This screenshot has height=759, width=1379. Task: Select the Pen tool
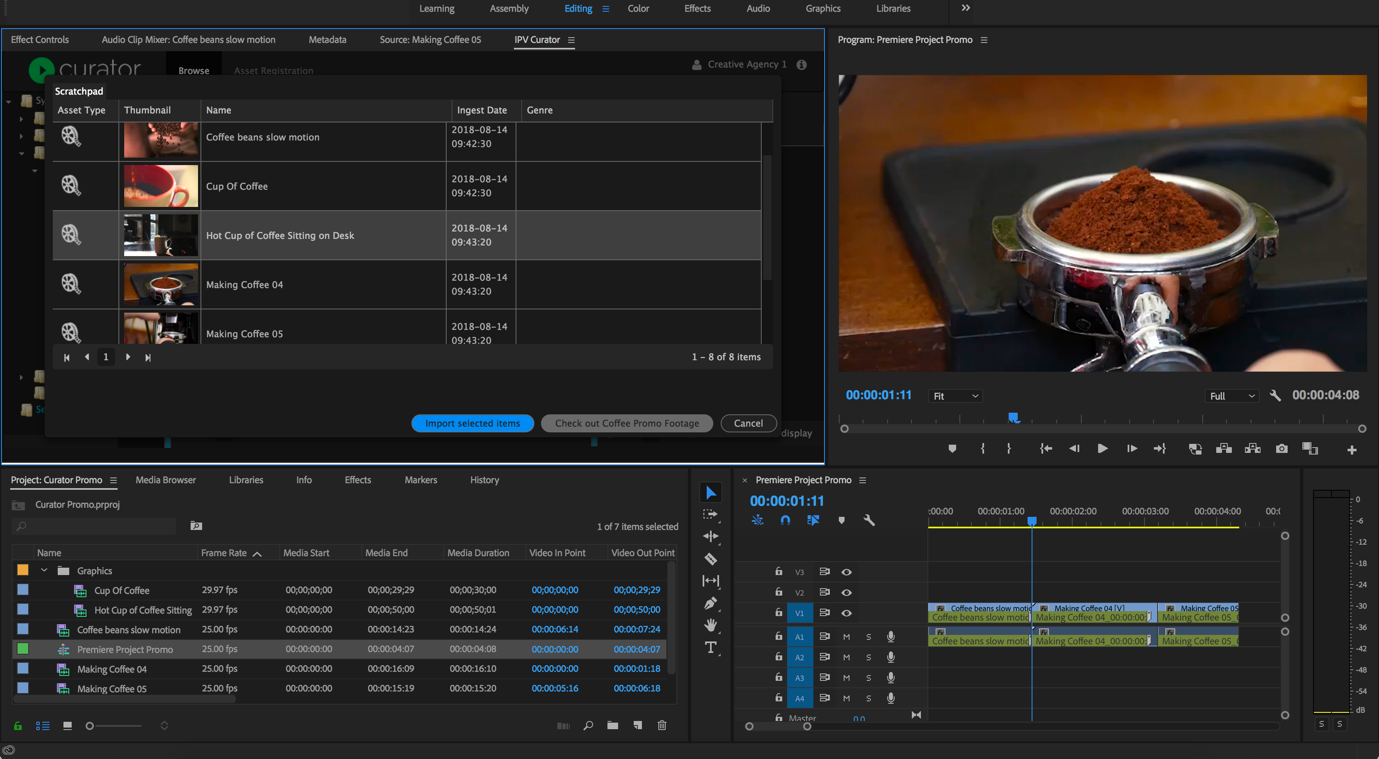(710, 603)
